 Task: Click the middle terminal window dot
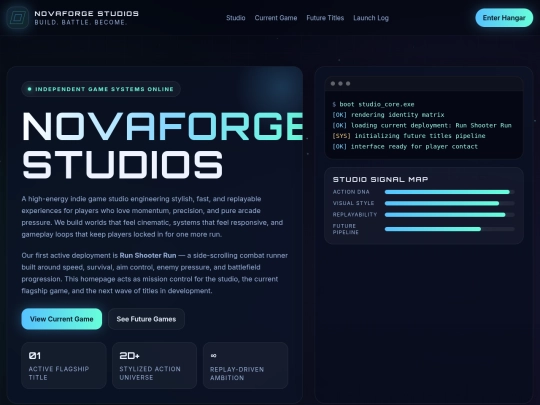tap(340, 84)
